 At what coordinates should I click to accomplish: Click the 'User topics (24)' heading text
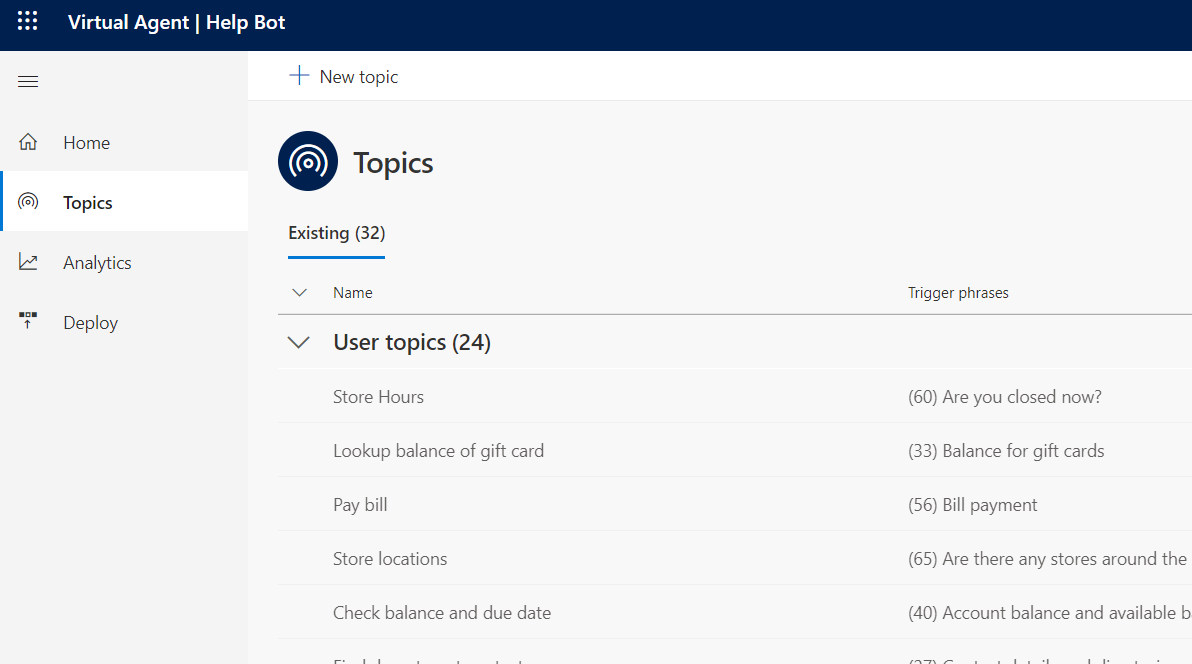(412, 342)
